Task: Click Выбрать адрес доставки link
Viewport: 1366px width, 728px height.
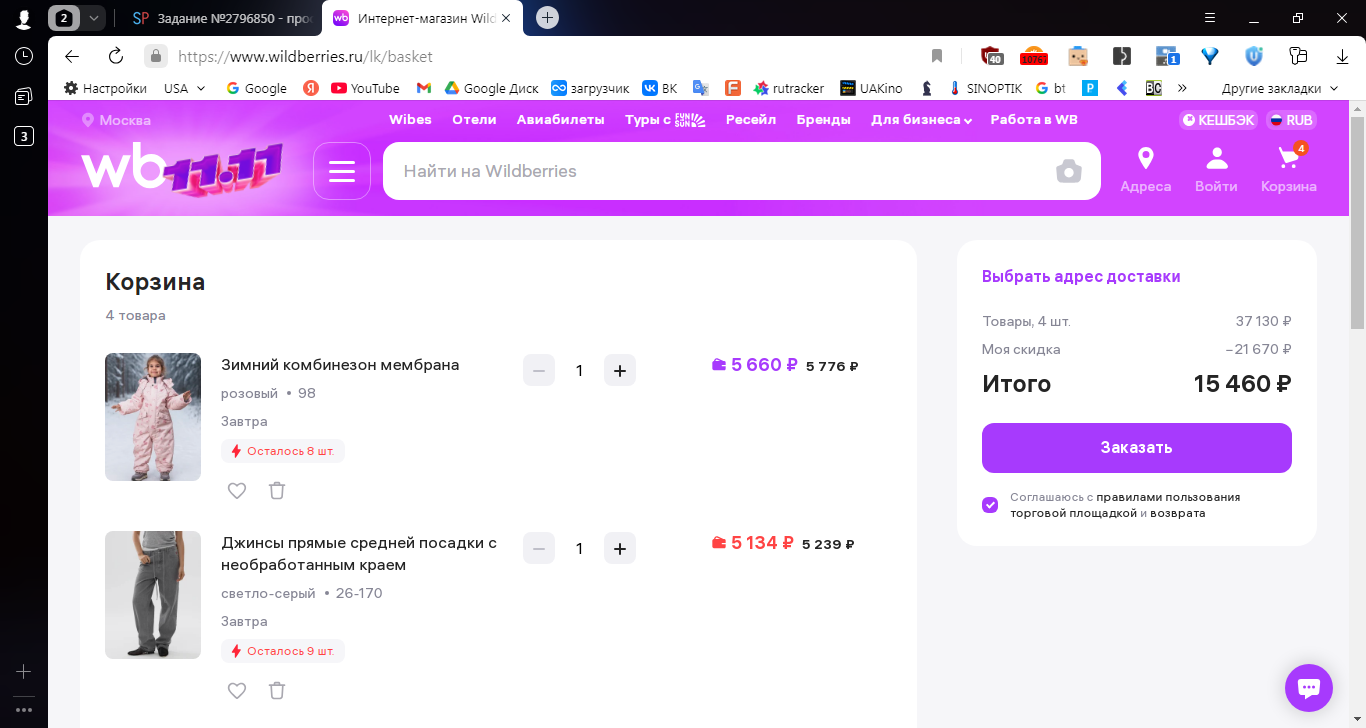Action: tap(1081, 277)
